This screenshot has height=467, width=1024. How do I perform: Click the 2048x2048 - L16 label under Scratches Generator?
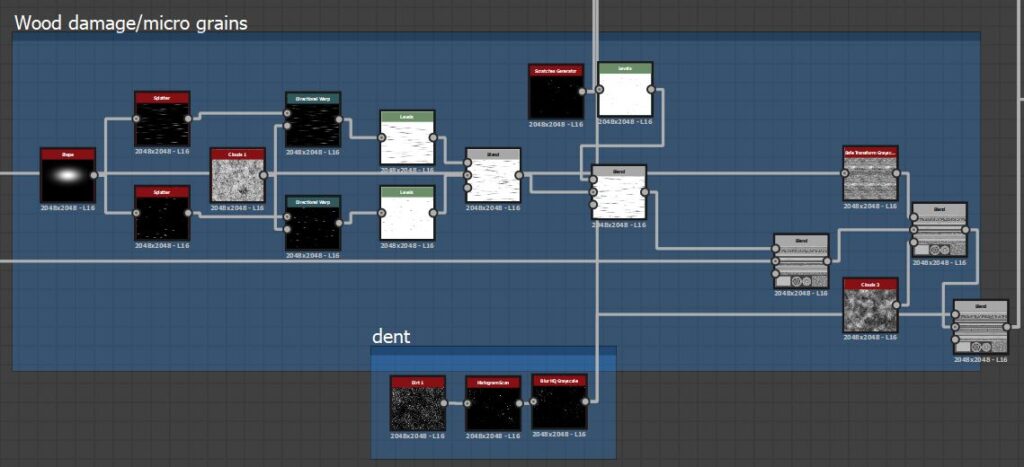(556, 124)
